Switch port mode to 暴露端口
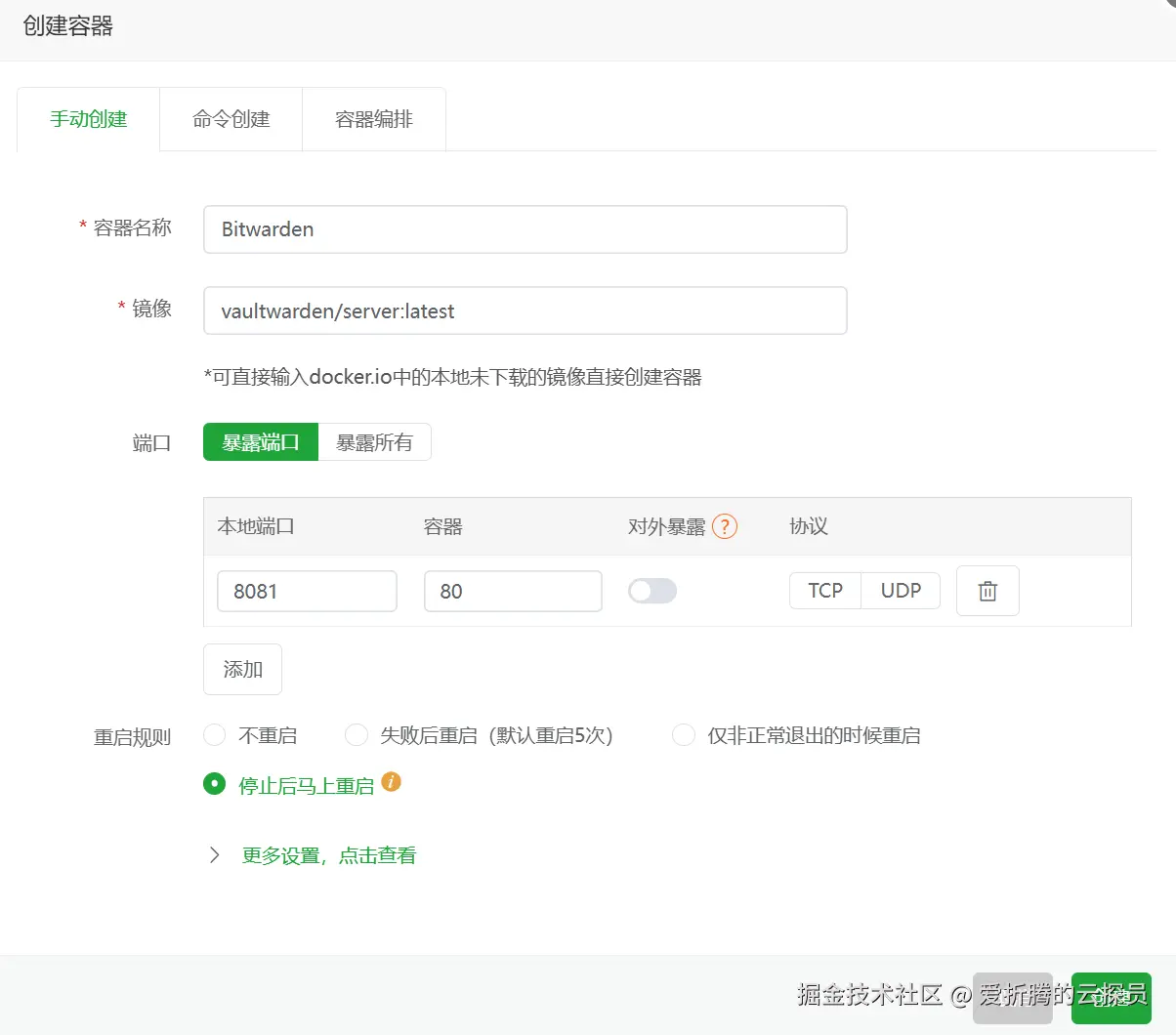 tap(261, 442)
